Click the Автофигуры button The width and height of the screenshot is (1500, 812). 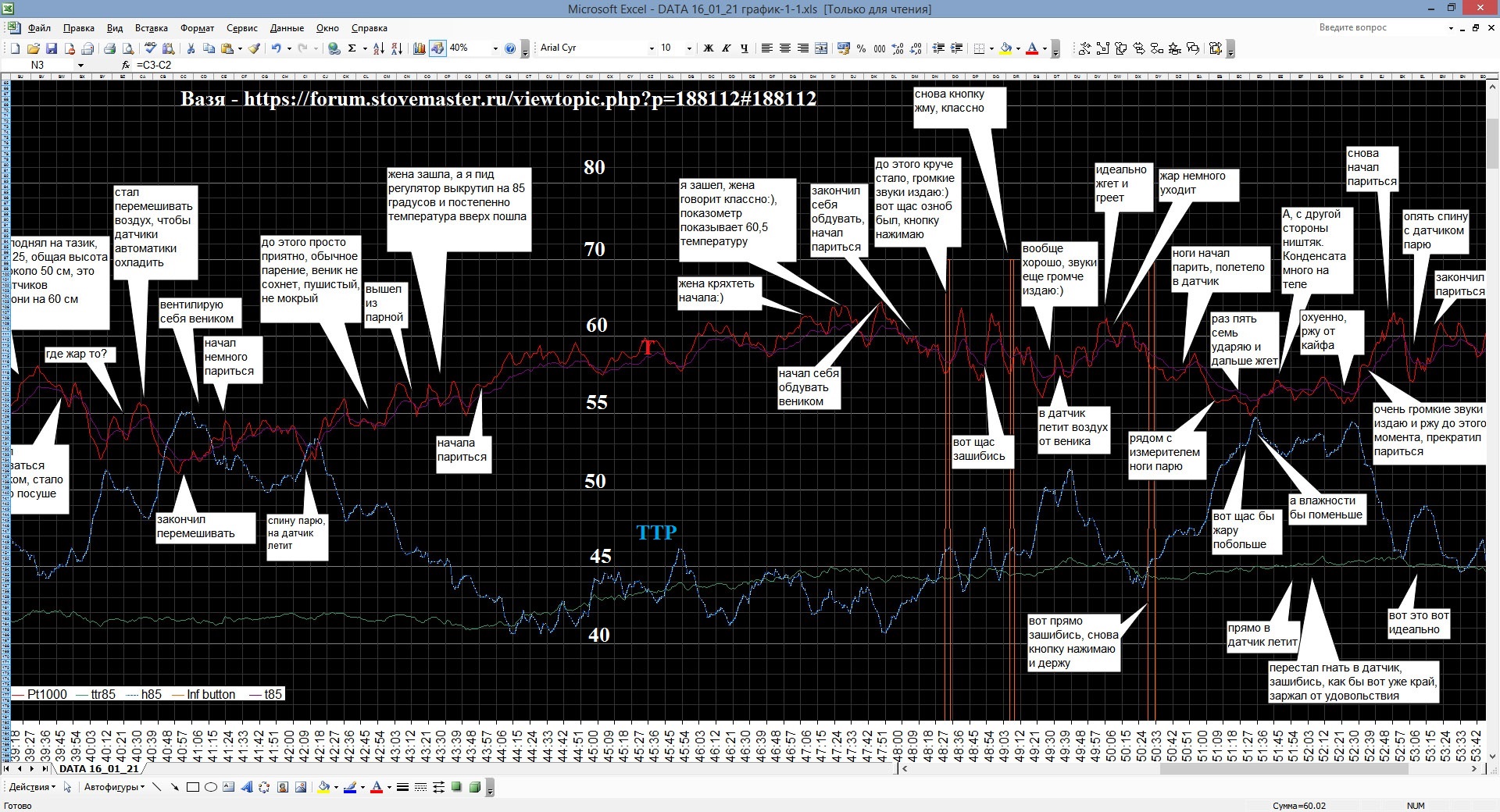point(114,787)
